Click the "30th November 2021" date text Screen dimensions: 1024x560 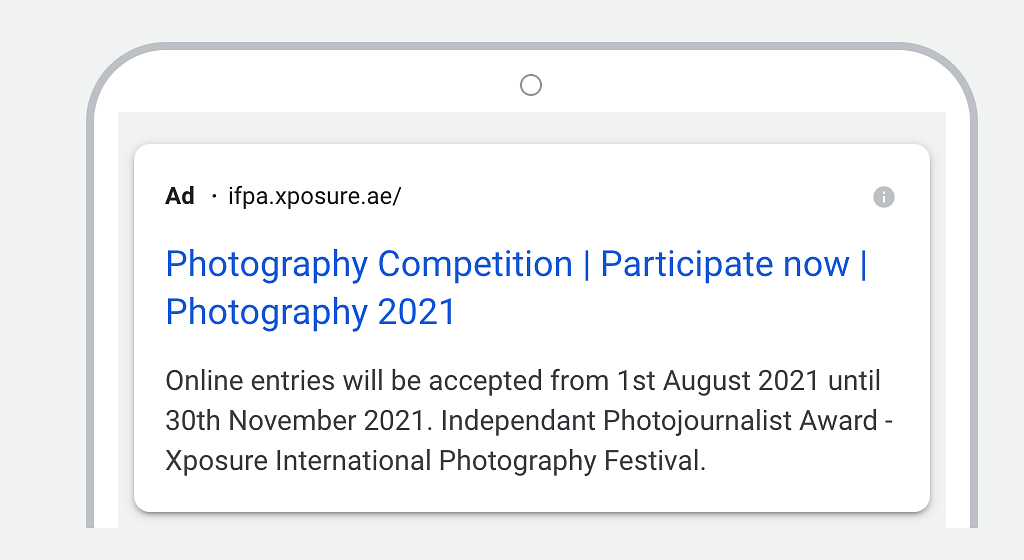(297, 421)
